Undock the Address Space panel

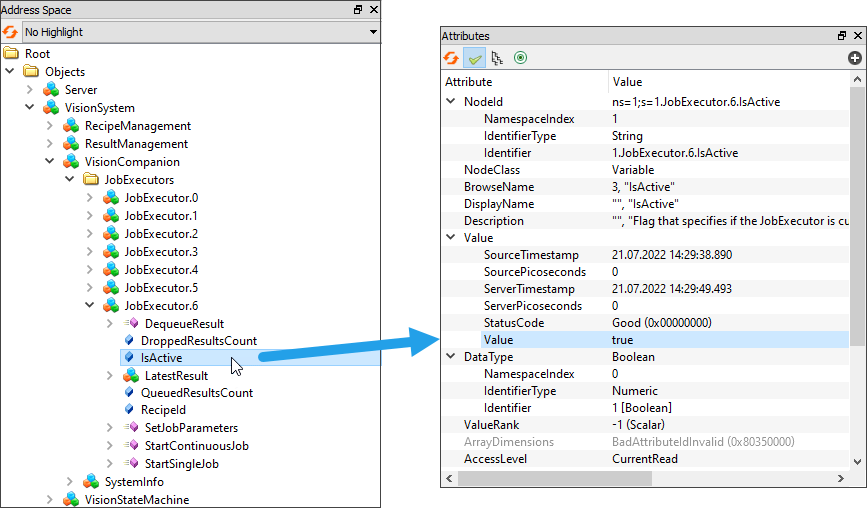[359, 9]
